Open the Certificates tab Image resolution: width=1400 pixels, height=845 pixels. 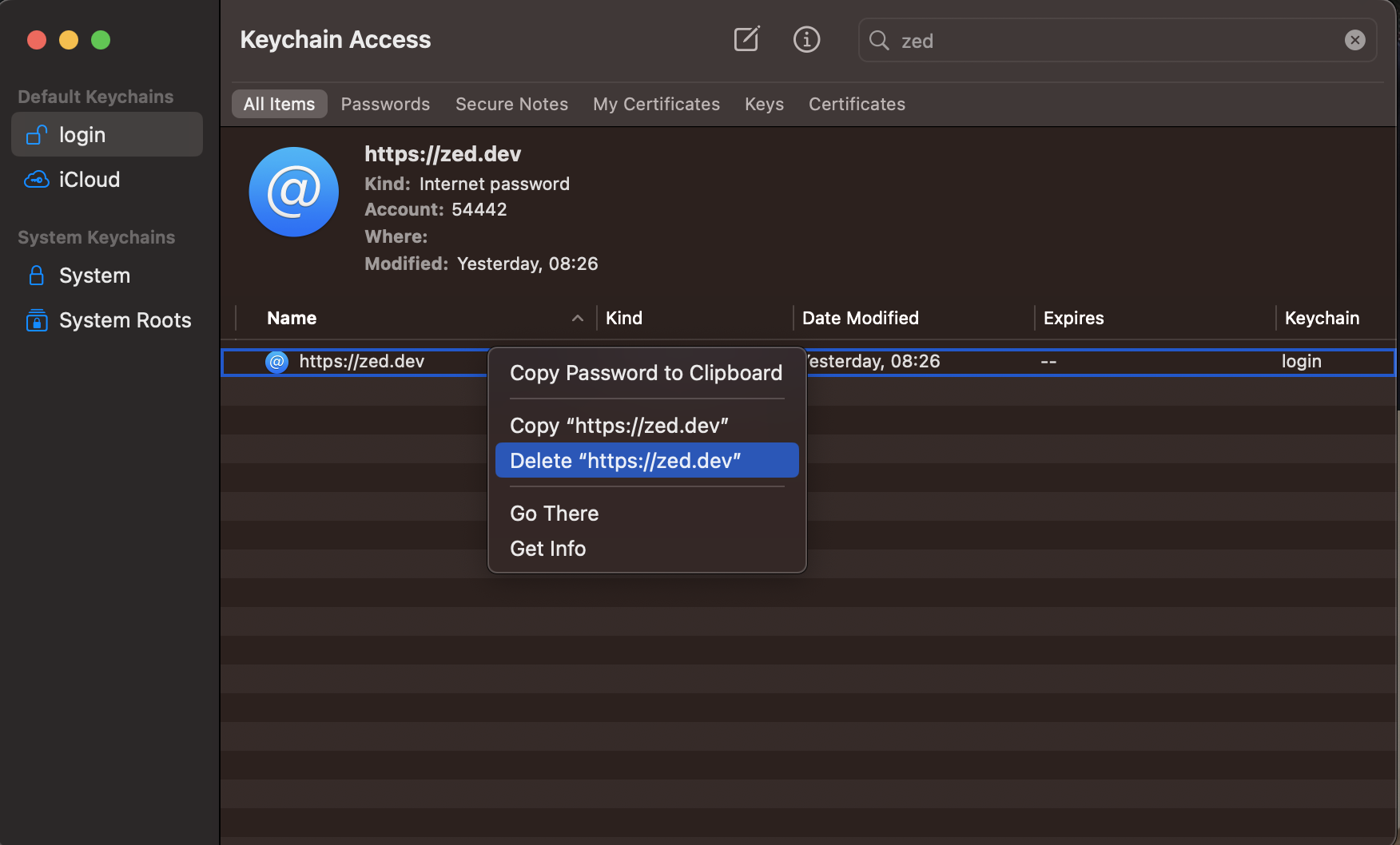coord(857,104)
